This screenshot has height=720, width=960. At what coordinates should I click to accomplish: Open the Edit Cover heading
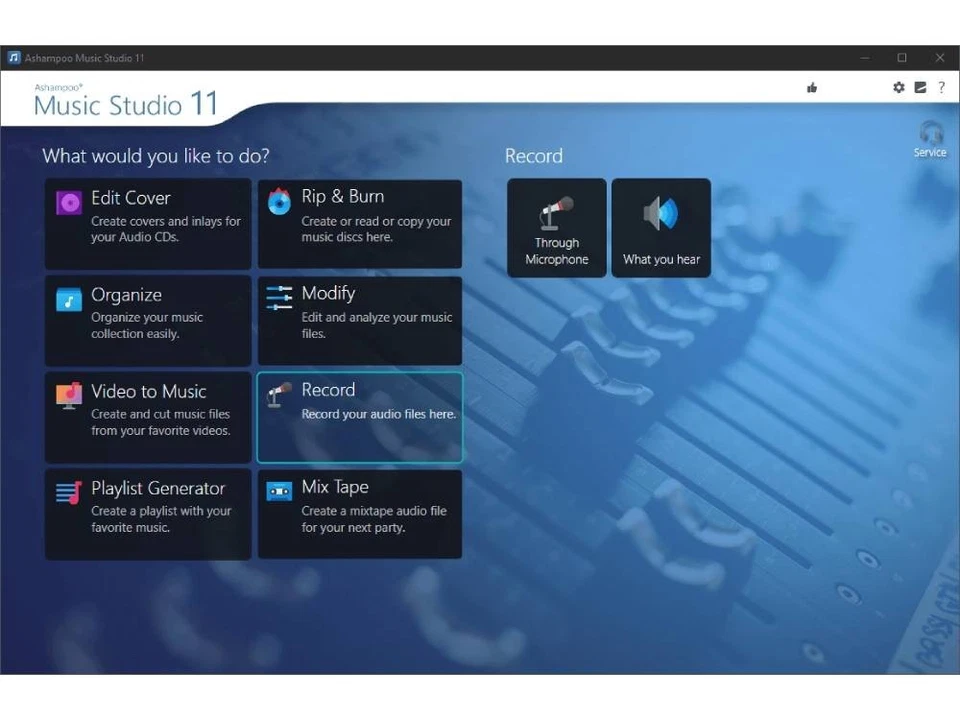click(x=130, y=198)
